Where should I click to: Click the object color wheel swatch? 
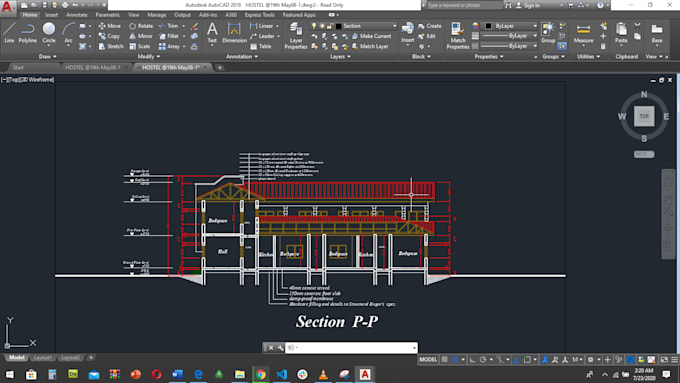coord(475,26)
